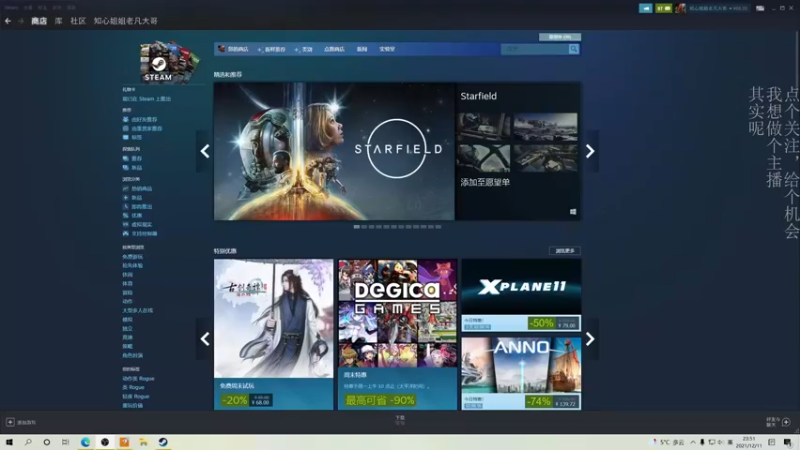The width and height of the screenshot is (800, 450).
Task: Open 您的商店 in store navigation bar
Action: pyautogui.click(x=233, y=49)
